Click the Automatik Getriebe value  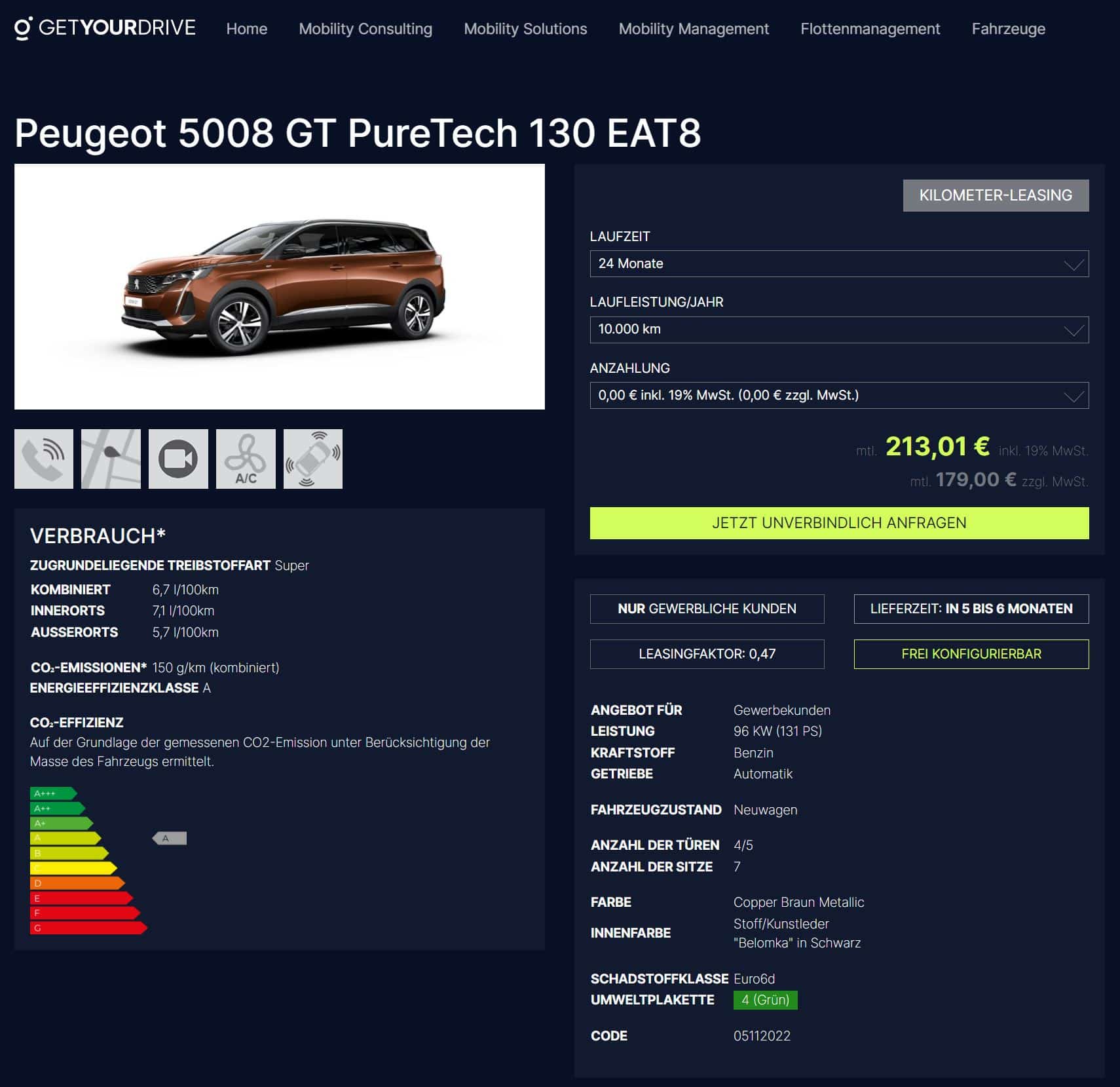(763, 774)
